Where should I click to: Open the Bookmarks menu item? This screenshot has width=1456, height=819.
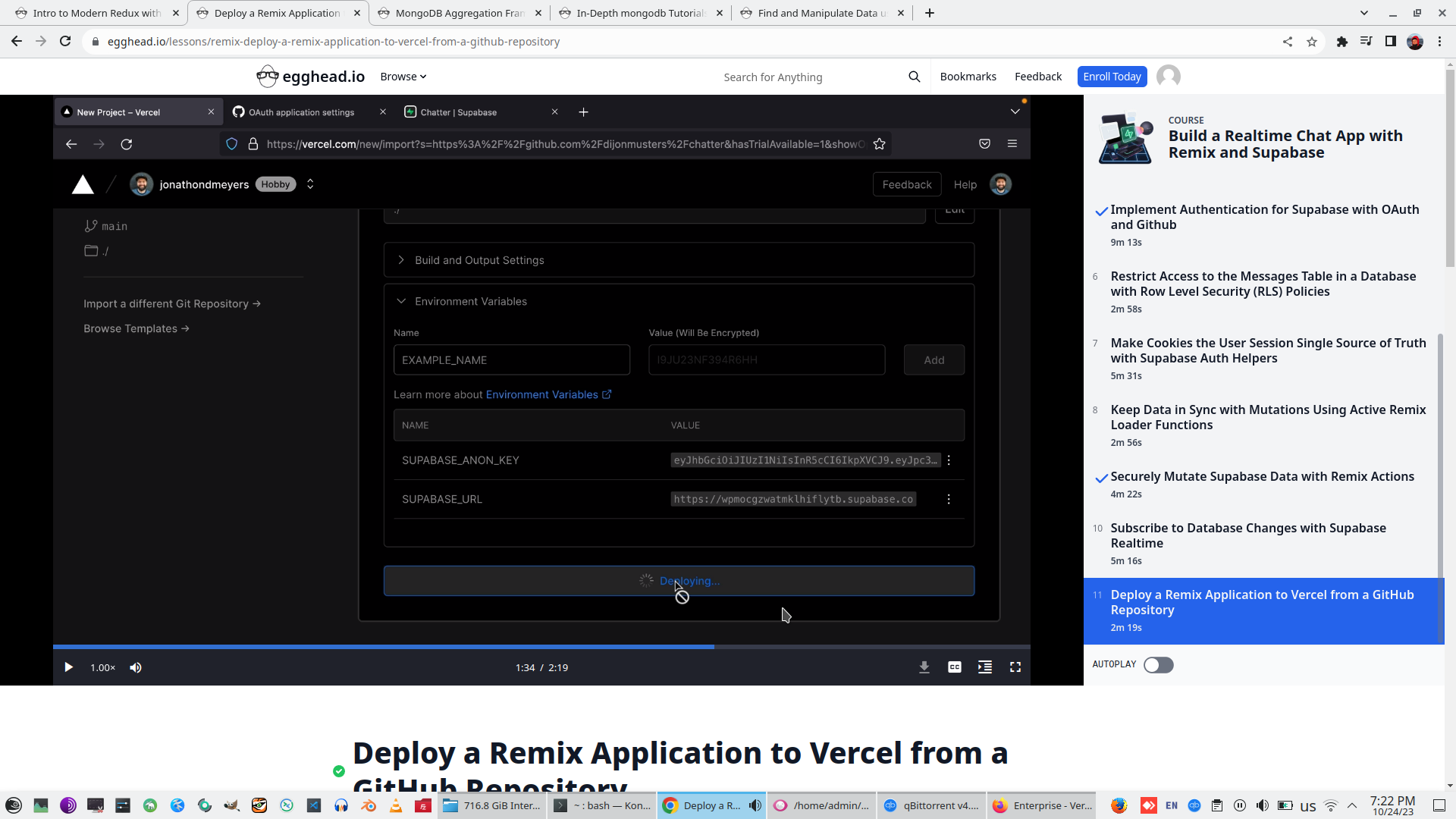tap(968, 77)
